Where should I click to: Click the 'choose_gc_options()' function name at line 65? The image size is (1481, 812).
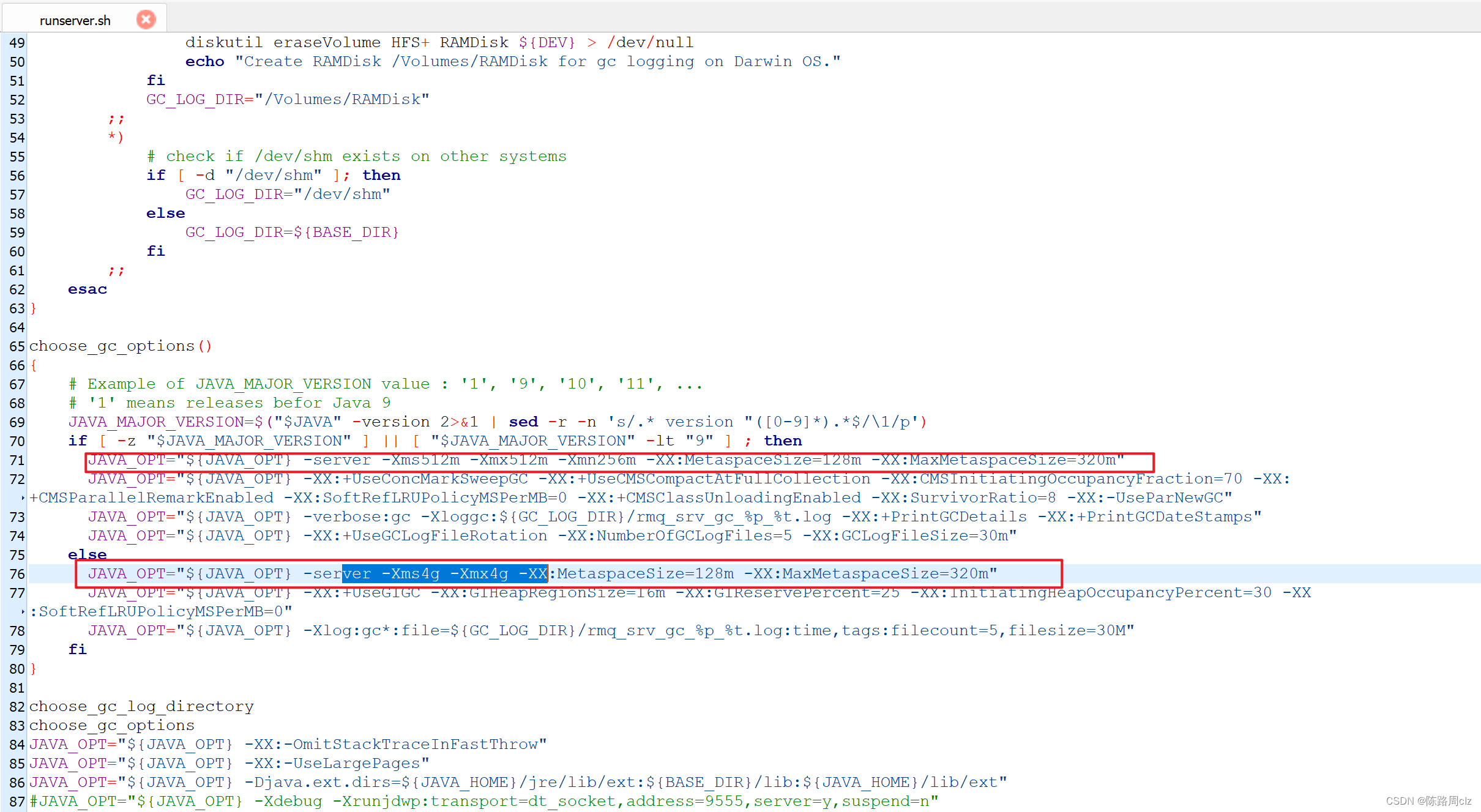111,346
